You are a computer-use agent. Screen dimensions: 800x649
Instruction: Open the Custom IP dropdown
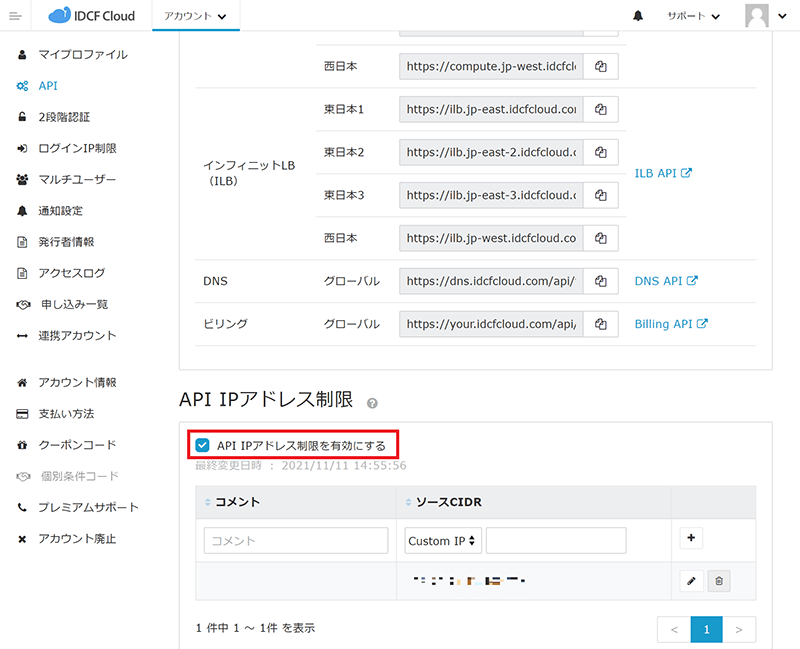coord(443,541)
